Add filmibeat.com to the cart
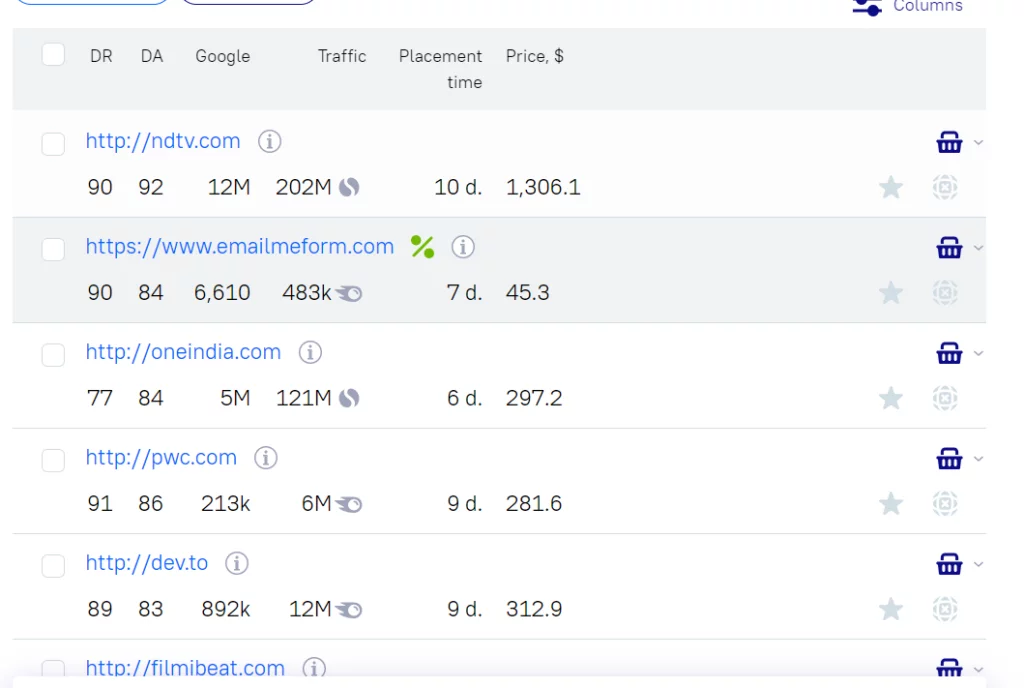This screenshot has height=688, width=1024. 949,669
